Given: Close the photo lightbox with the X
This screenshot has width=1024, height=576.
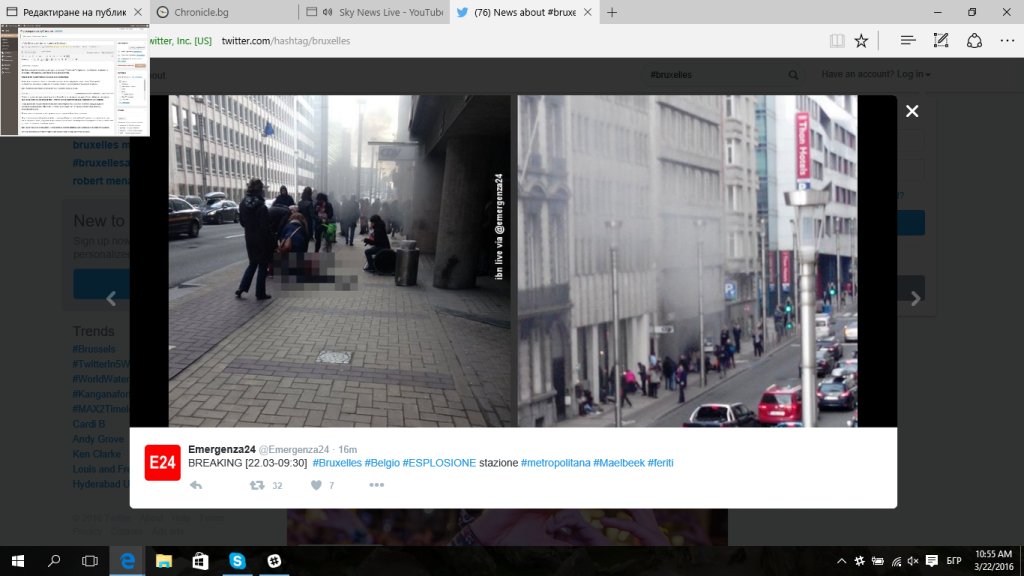Looking at the screenshot, I should tap(912, 112).
